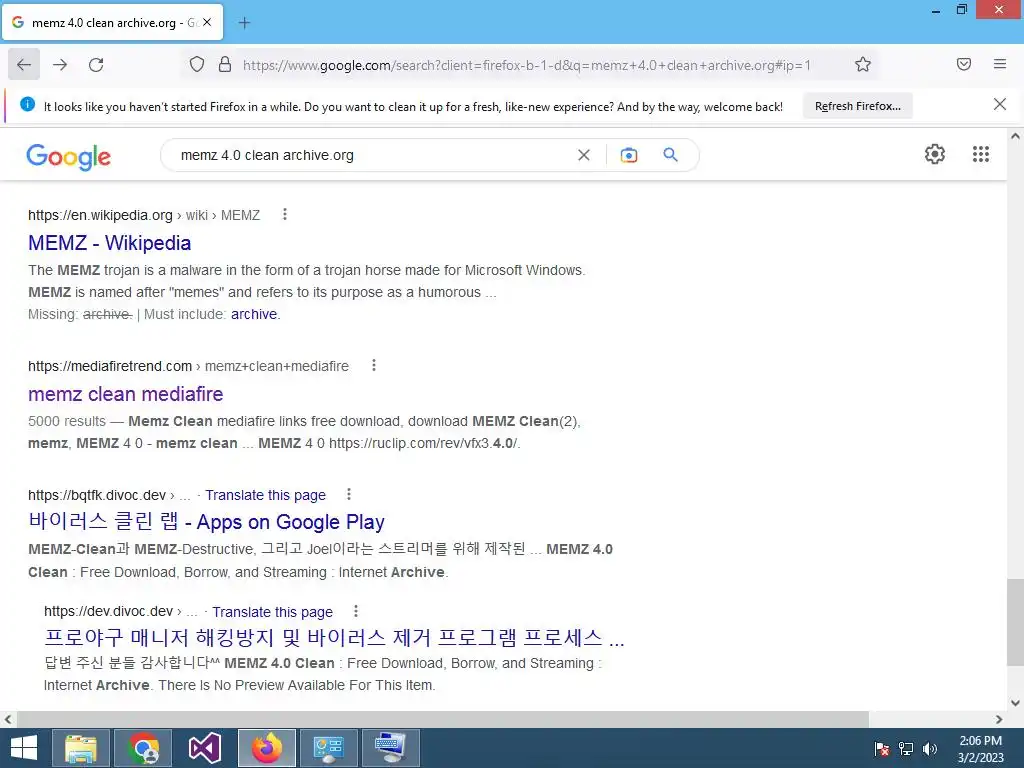The width and height of the screenshot is (1024, 768).
Task: Open network tray icon
Action: click(x=906, y=749)
